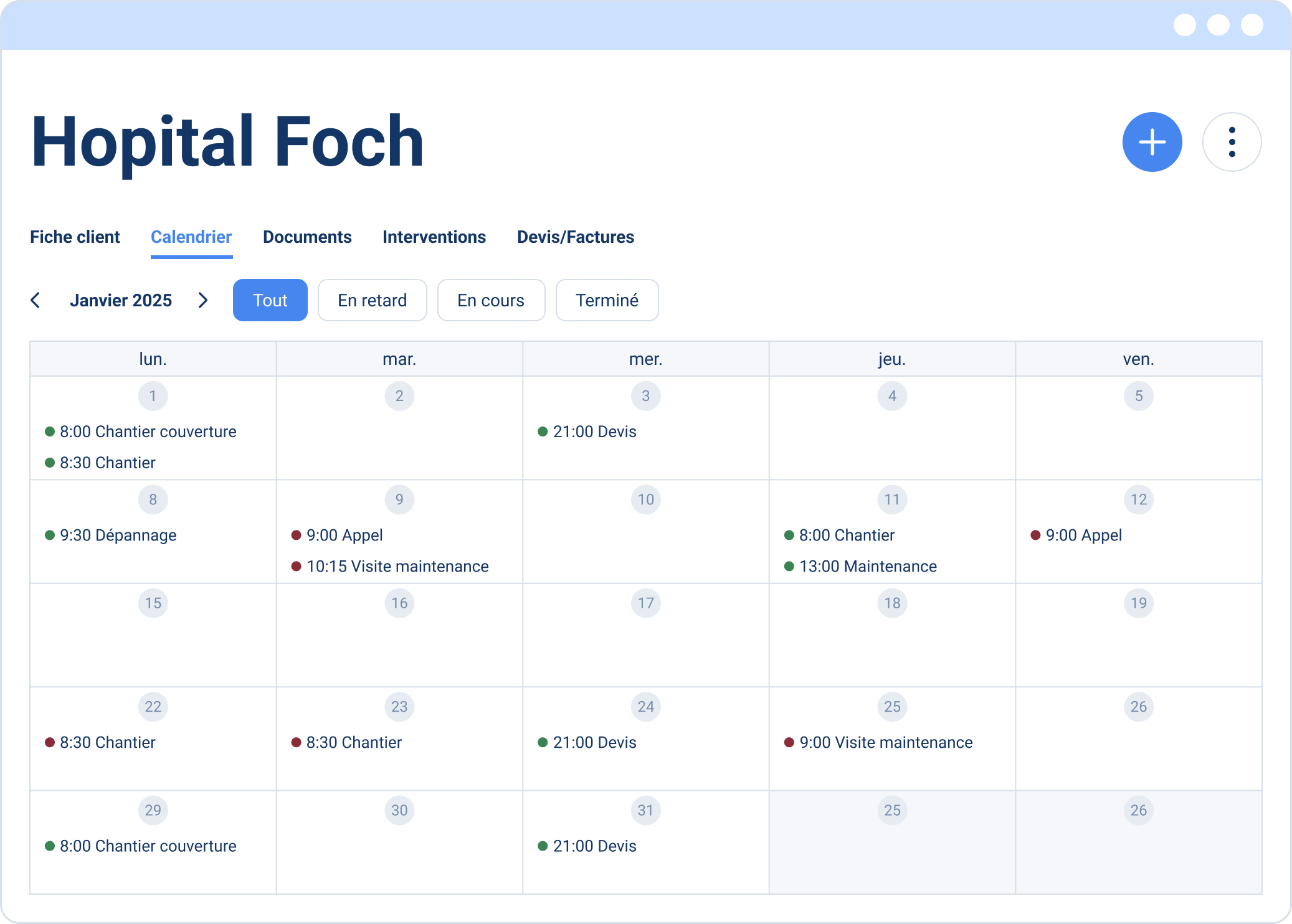
Task: Click the Janvier 2025 month label
Action: [x=121, y=300]
